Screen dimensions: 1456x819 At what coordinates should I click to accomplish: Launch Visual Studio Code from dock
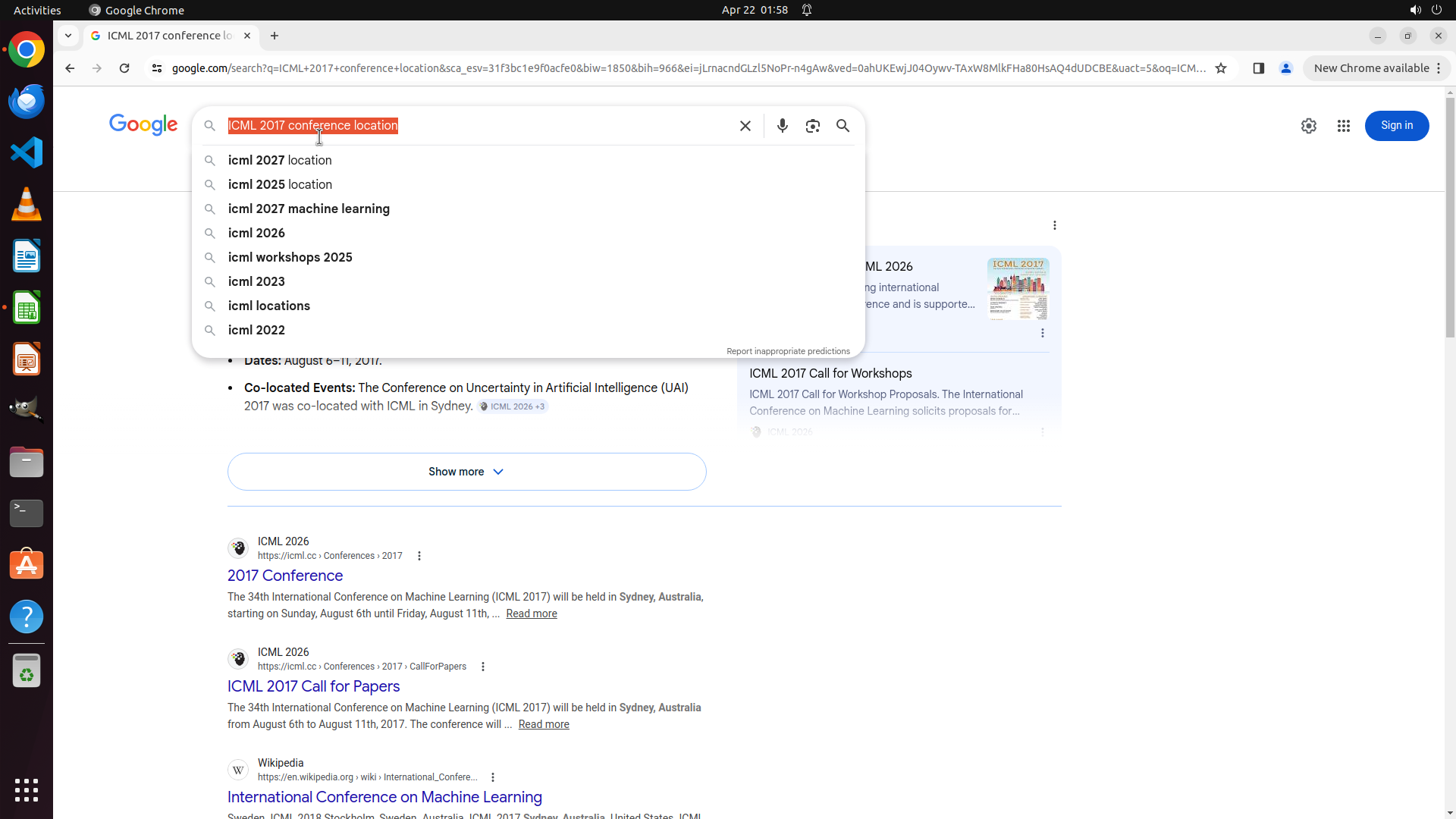[x=27, y=152]
